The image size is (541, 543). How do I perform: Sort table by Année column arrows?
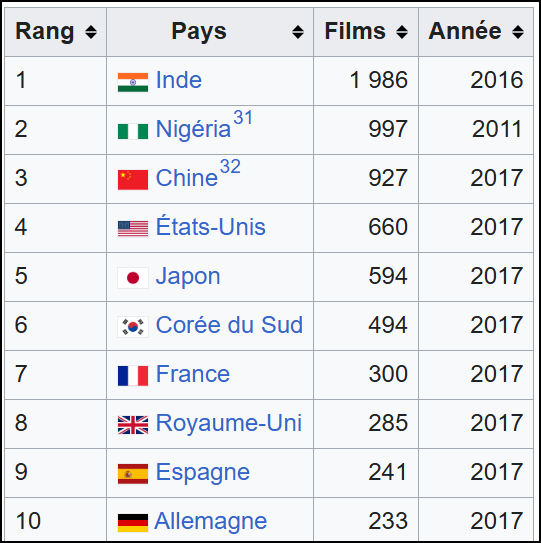[518, 32]
